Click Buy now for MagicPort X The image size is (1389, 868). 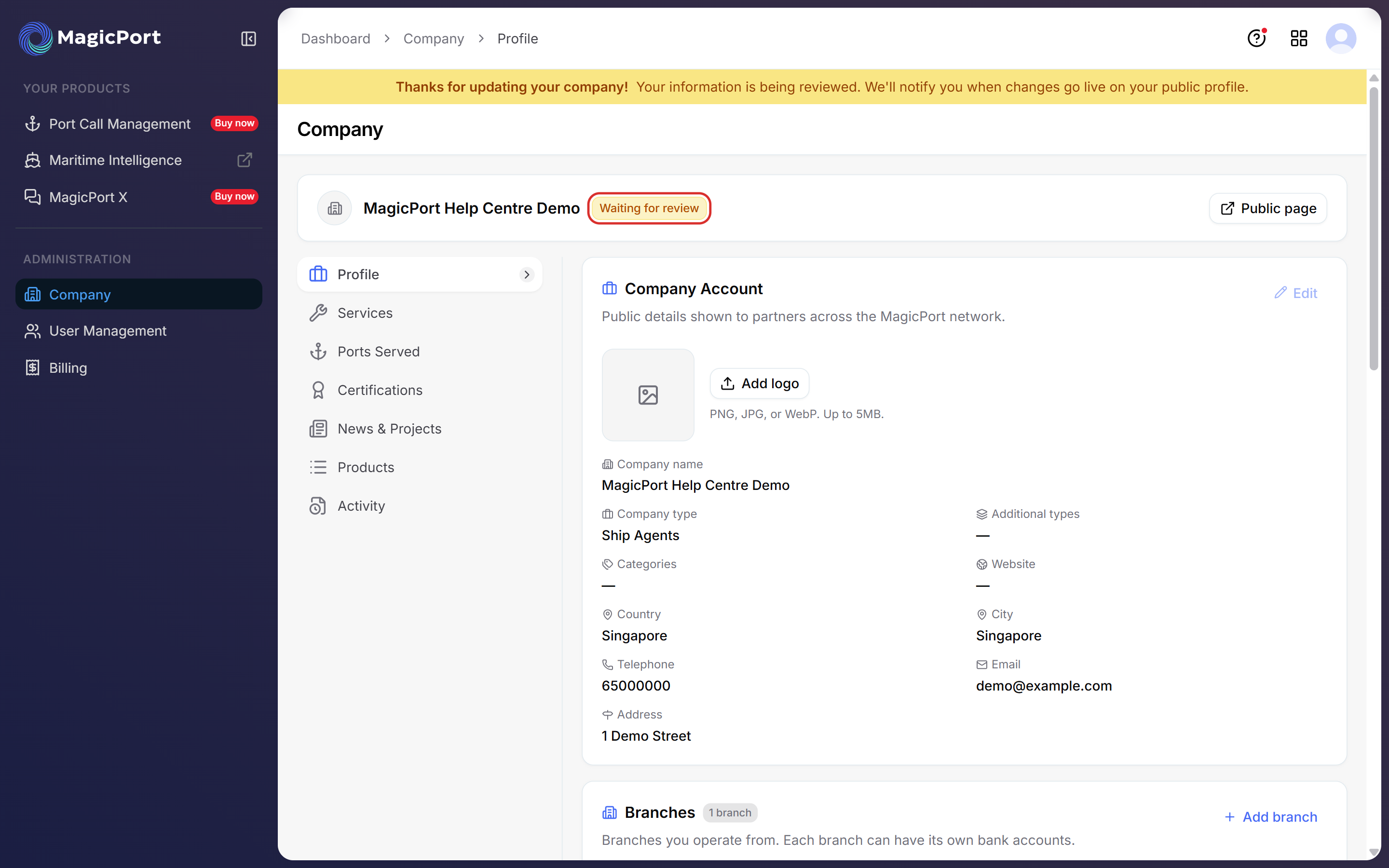(234, 196)
